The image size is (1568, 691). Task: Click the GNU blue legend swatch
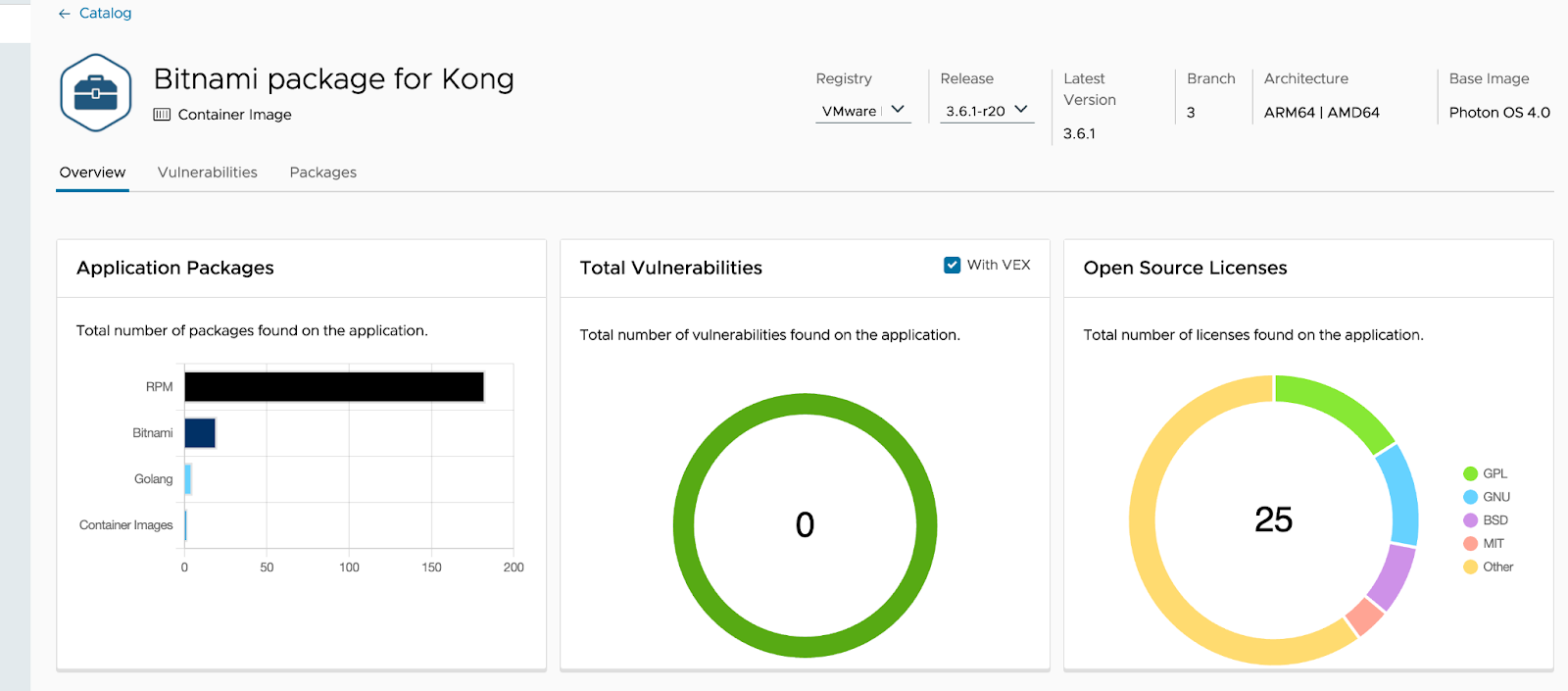[x=1470, y=497]
